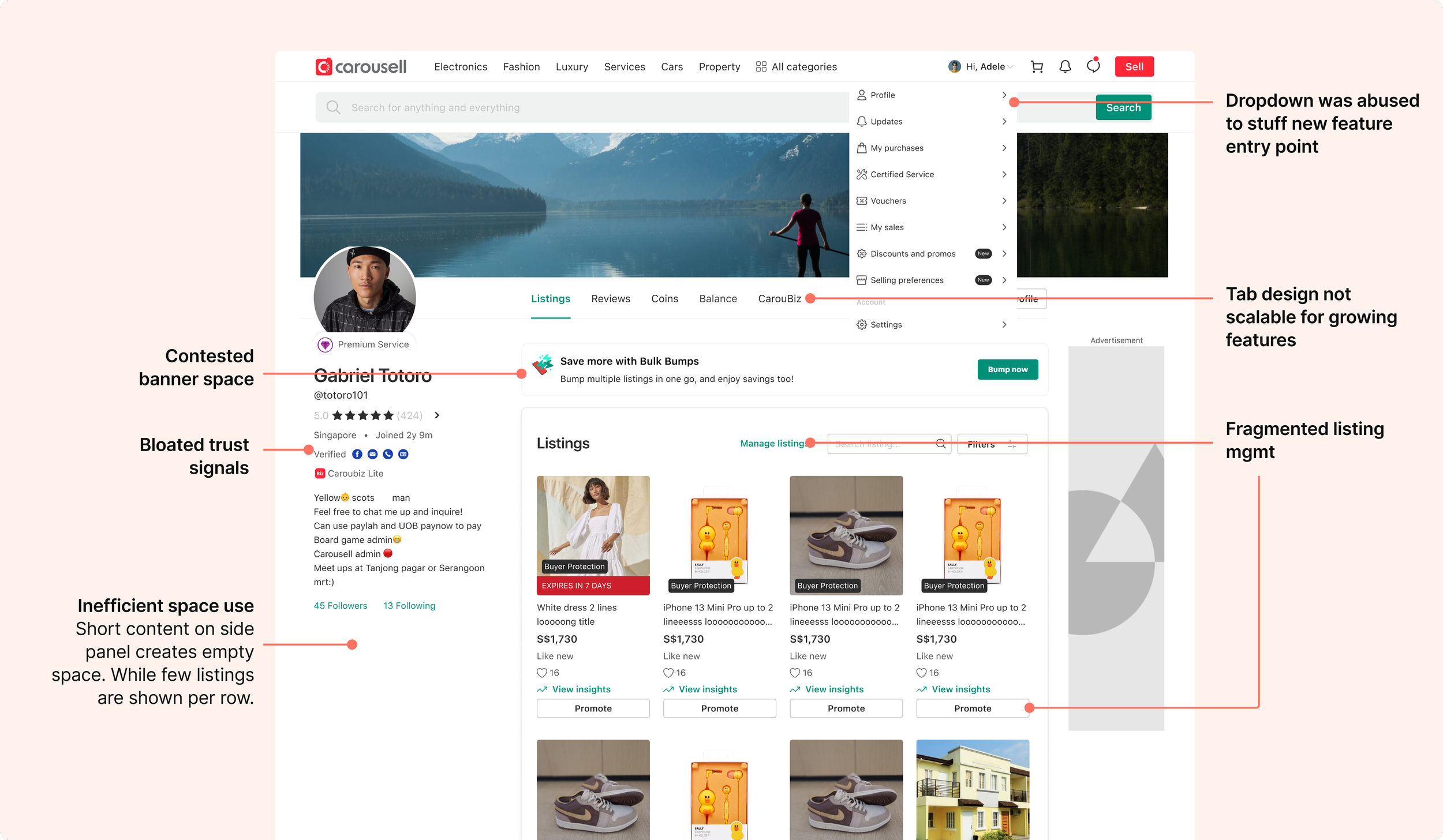This screenshot has width=1443, height=840.
Task: Click the Bump now button
Action: point(1007,370)
